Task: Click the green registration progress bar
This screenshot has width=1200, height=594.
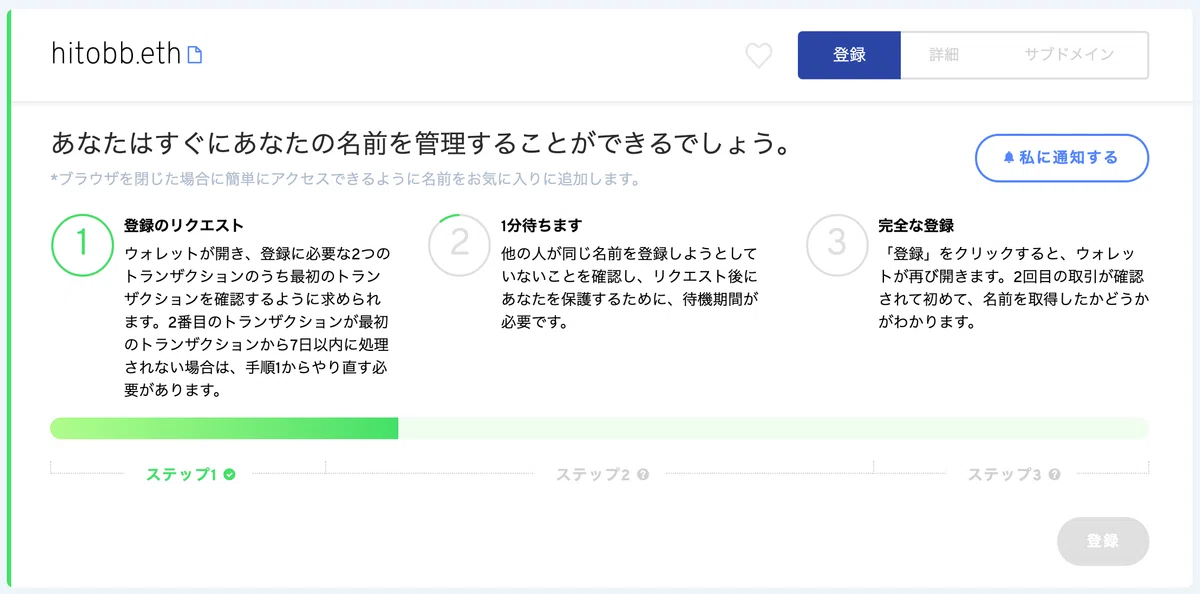Action: 224,428
